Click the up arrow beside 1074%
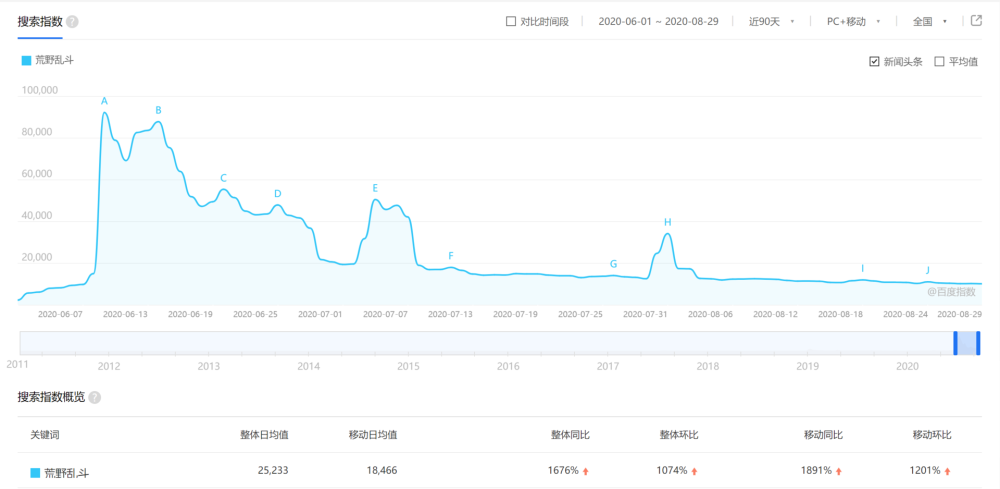 [694, 471]
